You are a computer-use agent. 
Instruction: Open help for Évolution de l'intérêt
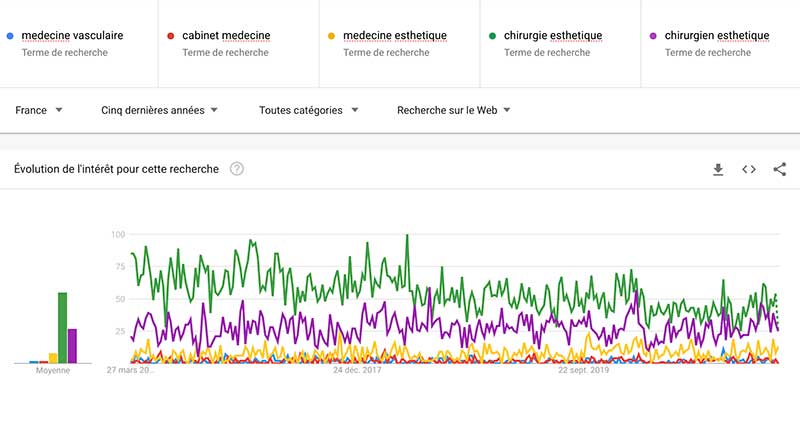(x=237, y=169)
